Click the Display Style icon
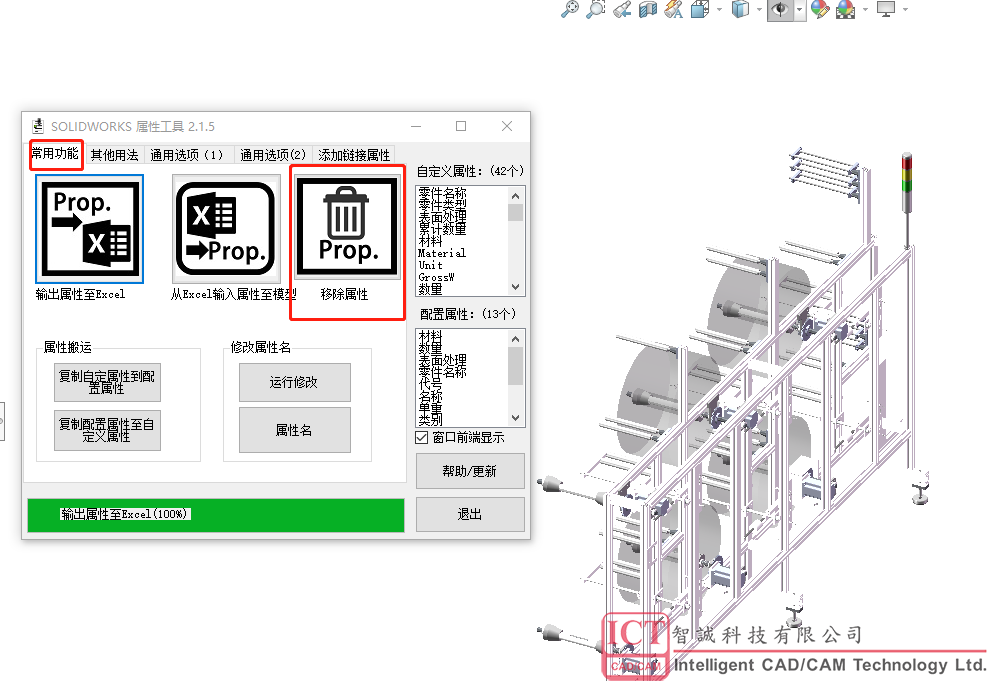The height and width of the screenshot is (681, 996). (x=740, y=9)
